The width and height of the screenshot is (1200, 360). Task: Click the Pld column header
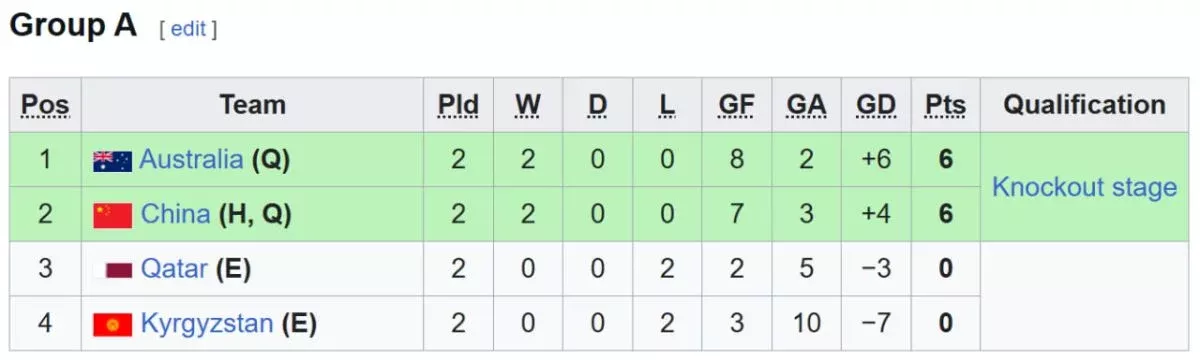pos(458,105)
